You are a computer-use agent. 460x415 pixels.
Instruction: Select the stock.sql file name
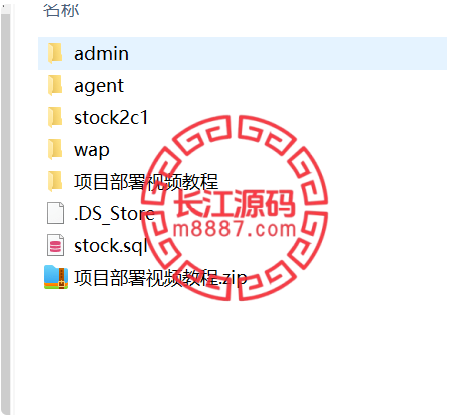pos(111,246)
